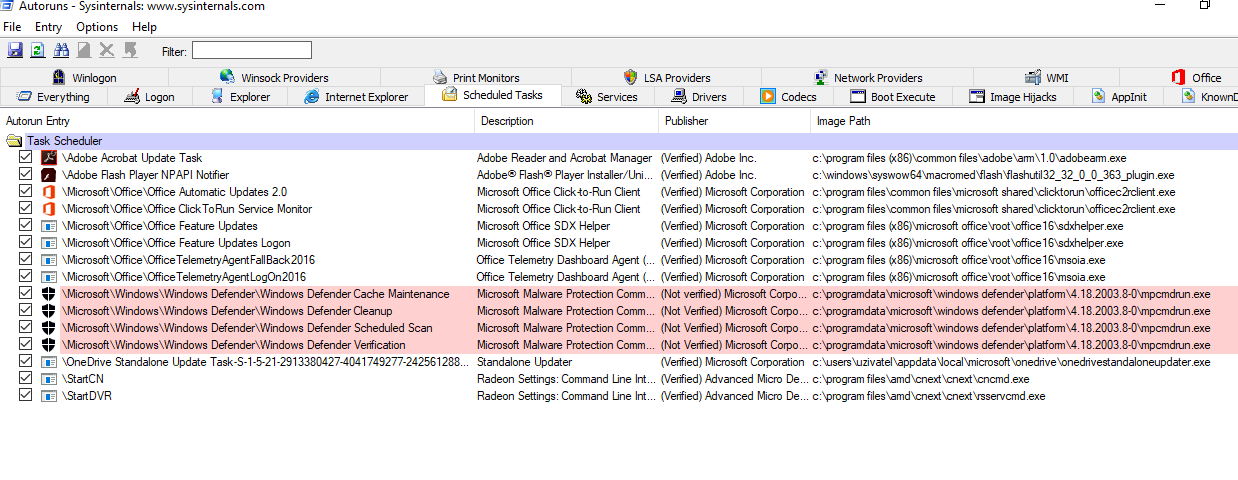This screenshot has width=1238, height=480.
Task: Disable the StartDVR task checkbox
Action: pyautogui.click(x=26, y=396)
